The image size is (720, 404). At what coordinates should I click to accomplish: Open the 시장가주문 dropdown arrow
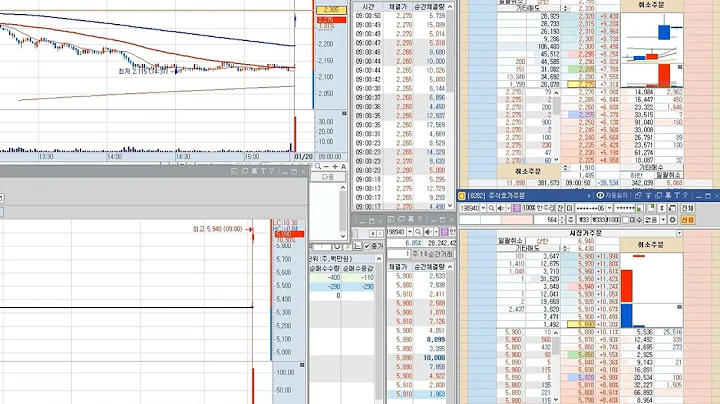(x=679, y=233)
